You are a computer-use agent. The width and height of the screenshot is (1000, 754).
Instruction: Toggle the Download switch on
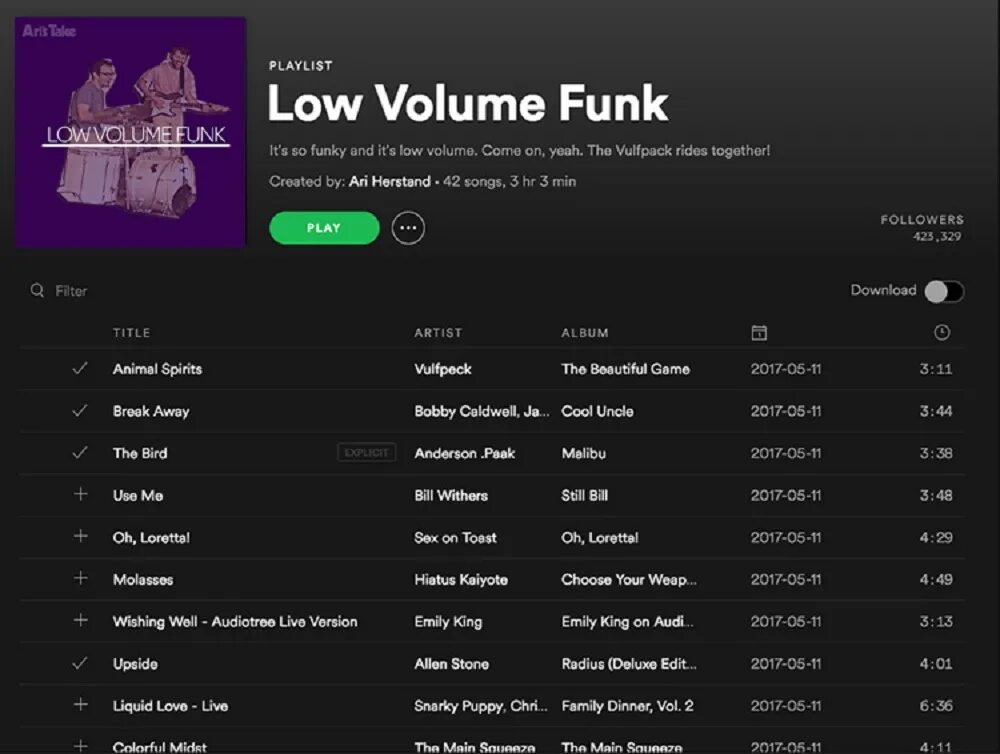coord(945,292)
